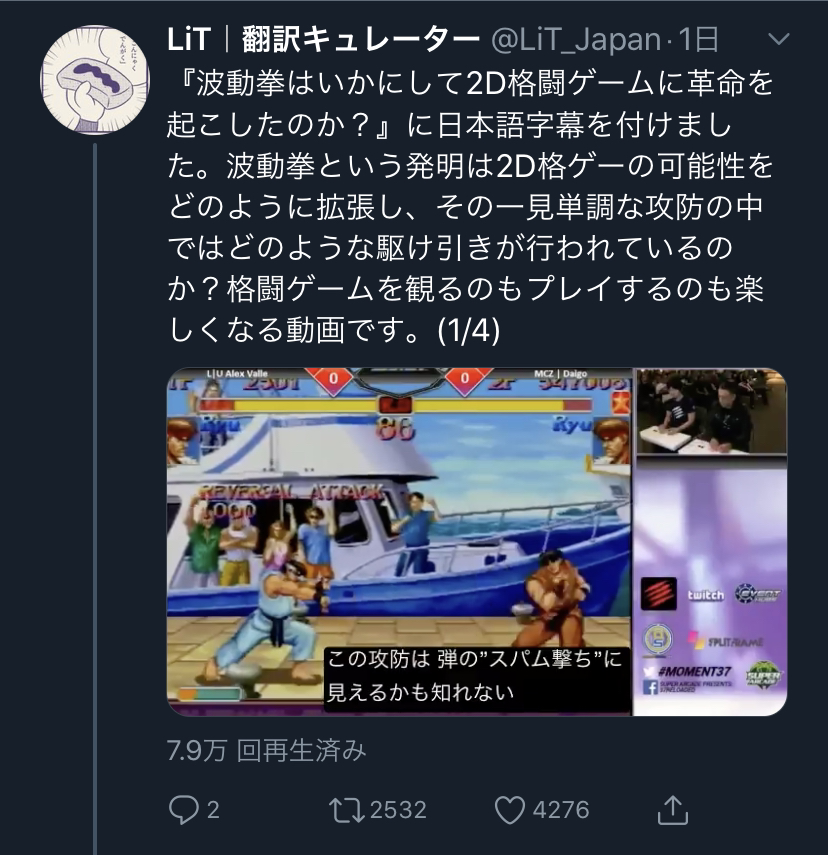Tap the Twitch logo in video
The image size is (828, 855).
coord(705,594)
